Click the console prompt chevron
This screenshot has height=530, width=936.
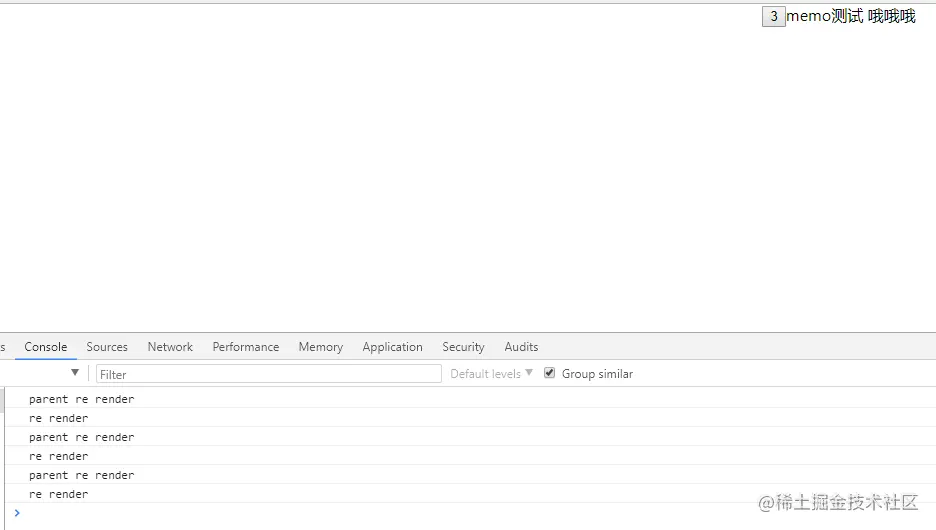click(17, 513)
